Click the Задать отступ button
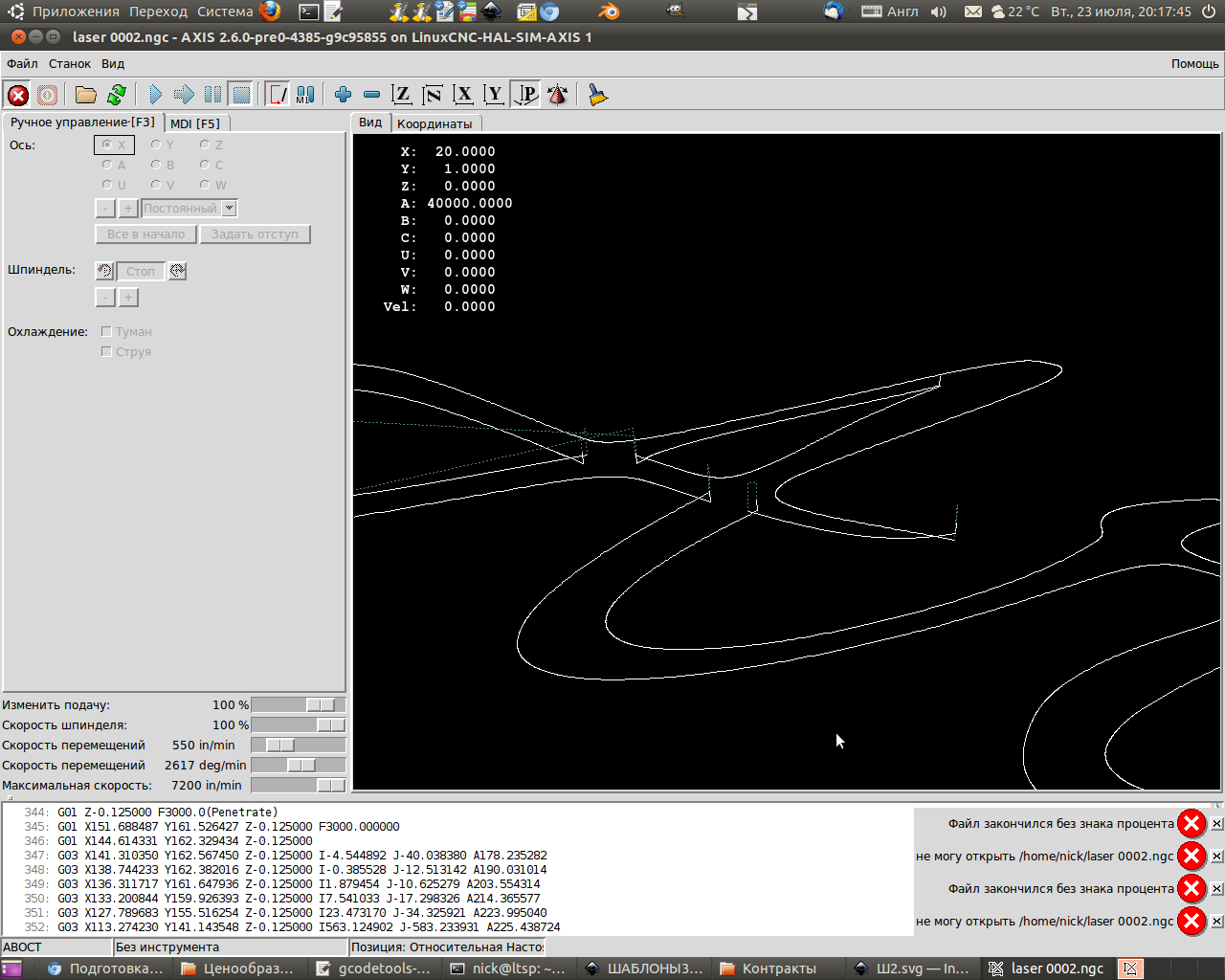Screen dimensions: 1225x980 [x=255, y=234]
